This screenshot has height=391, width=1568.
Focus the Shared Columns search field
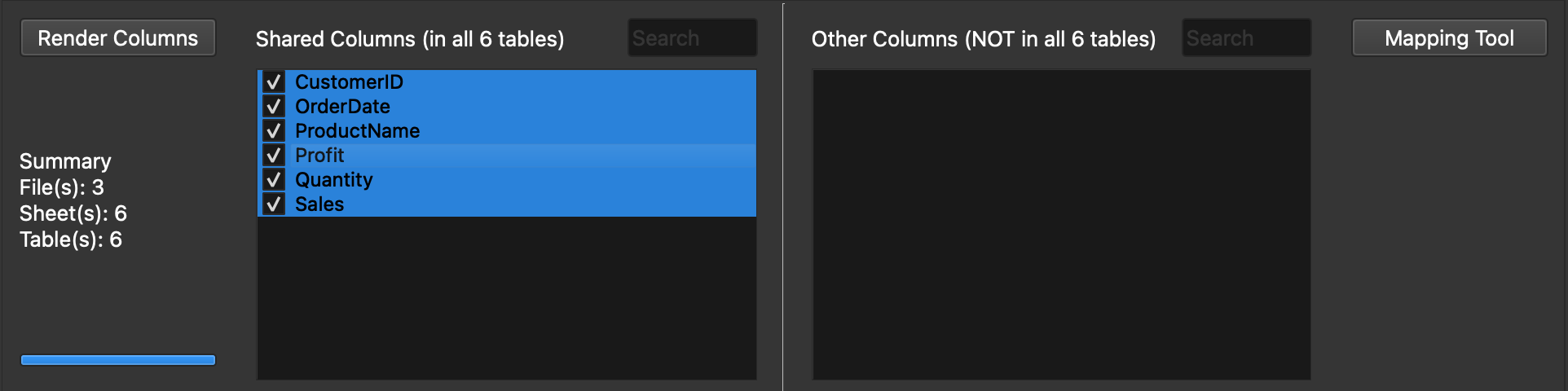point(692,38)
